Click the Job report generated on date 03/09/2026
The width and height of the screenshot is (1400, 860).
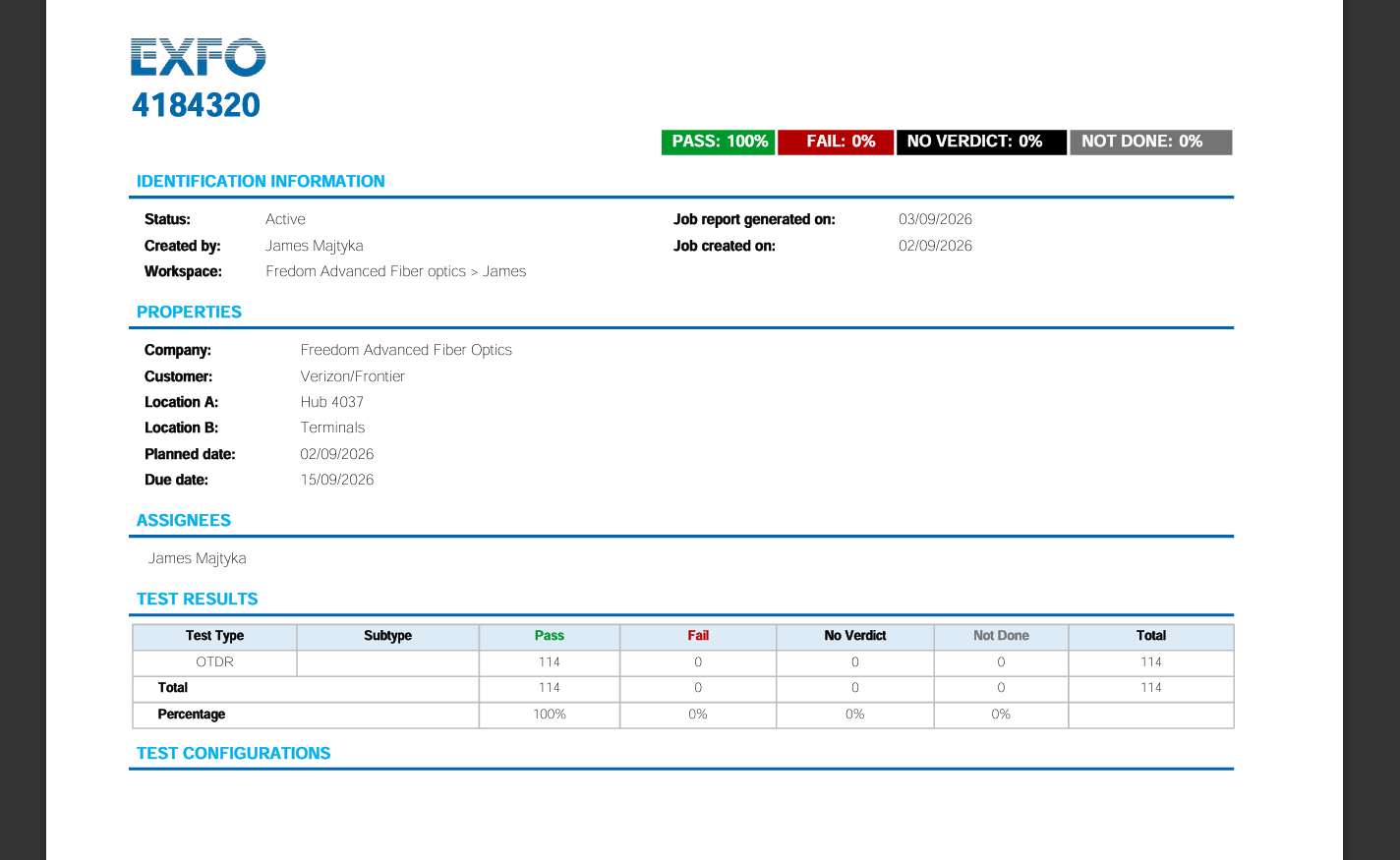click(x=935, y=219)
